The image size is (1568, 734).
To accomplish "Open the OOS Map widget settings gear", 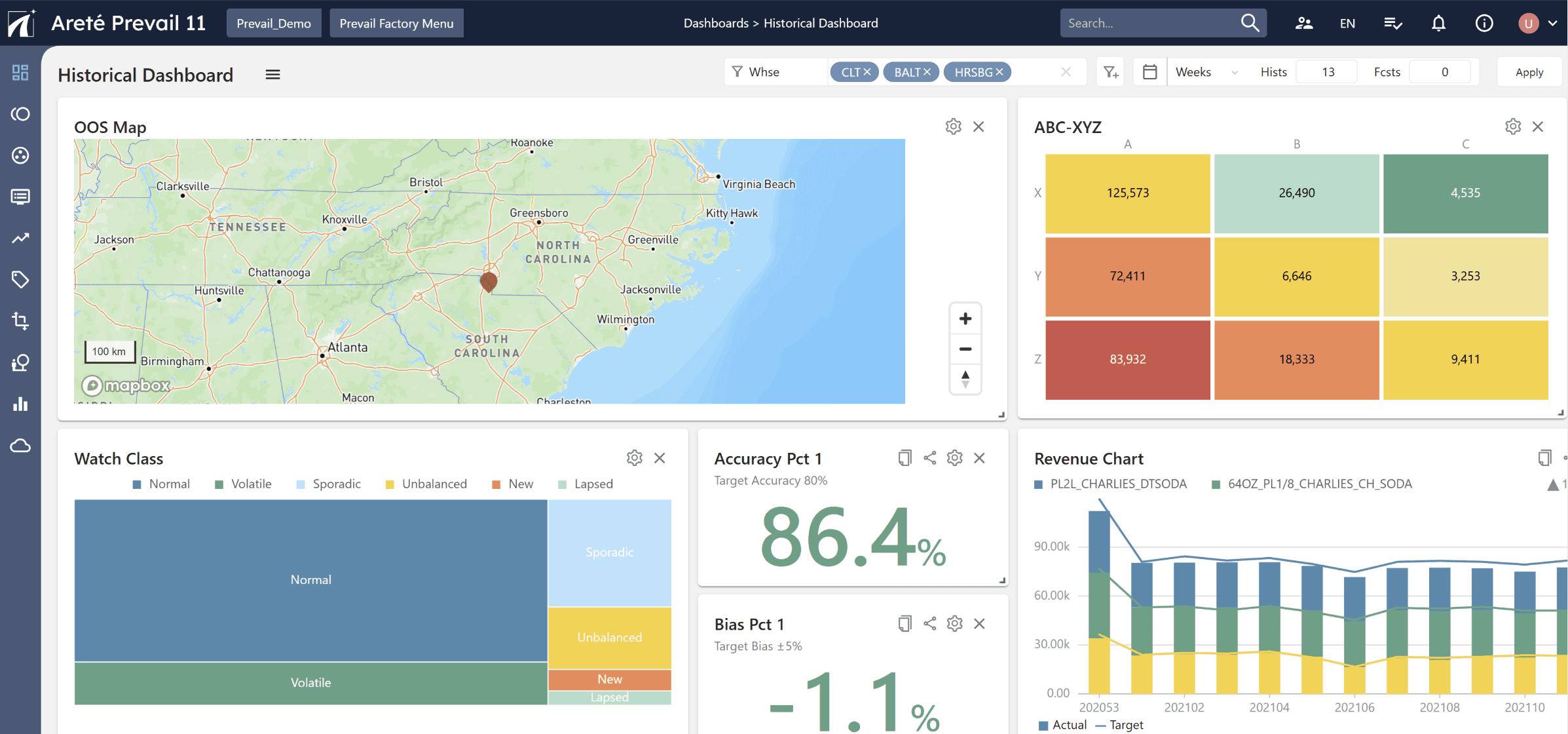I will pos(953,126).
